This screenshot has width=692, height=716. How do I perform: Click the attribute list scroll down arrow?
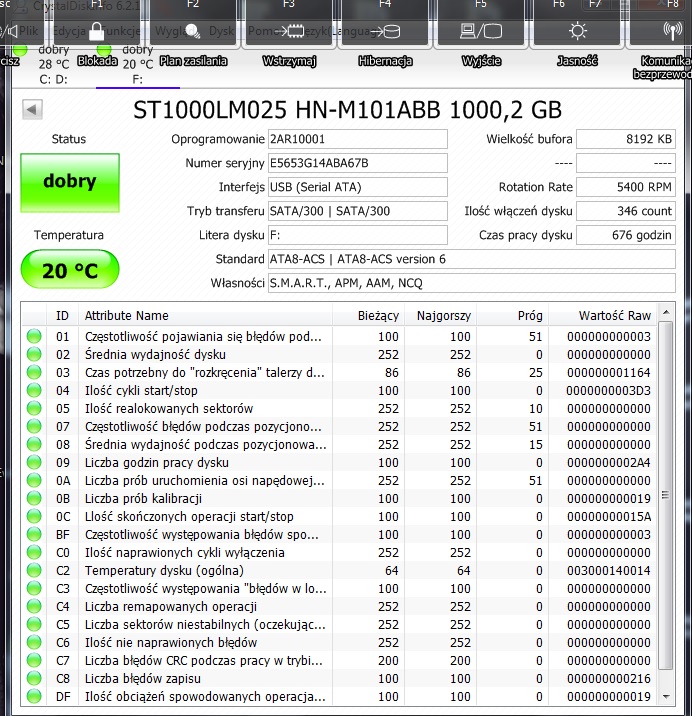pyautogui.click(x=666, y=697)
